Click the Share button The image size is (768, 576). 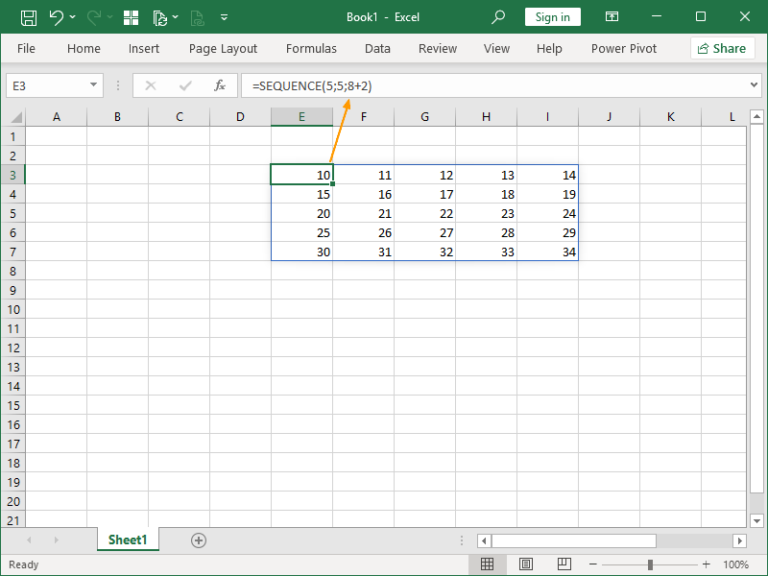722,48
